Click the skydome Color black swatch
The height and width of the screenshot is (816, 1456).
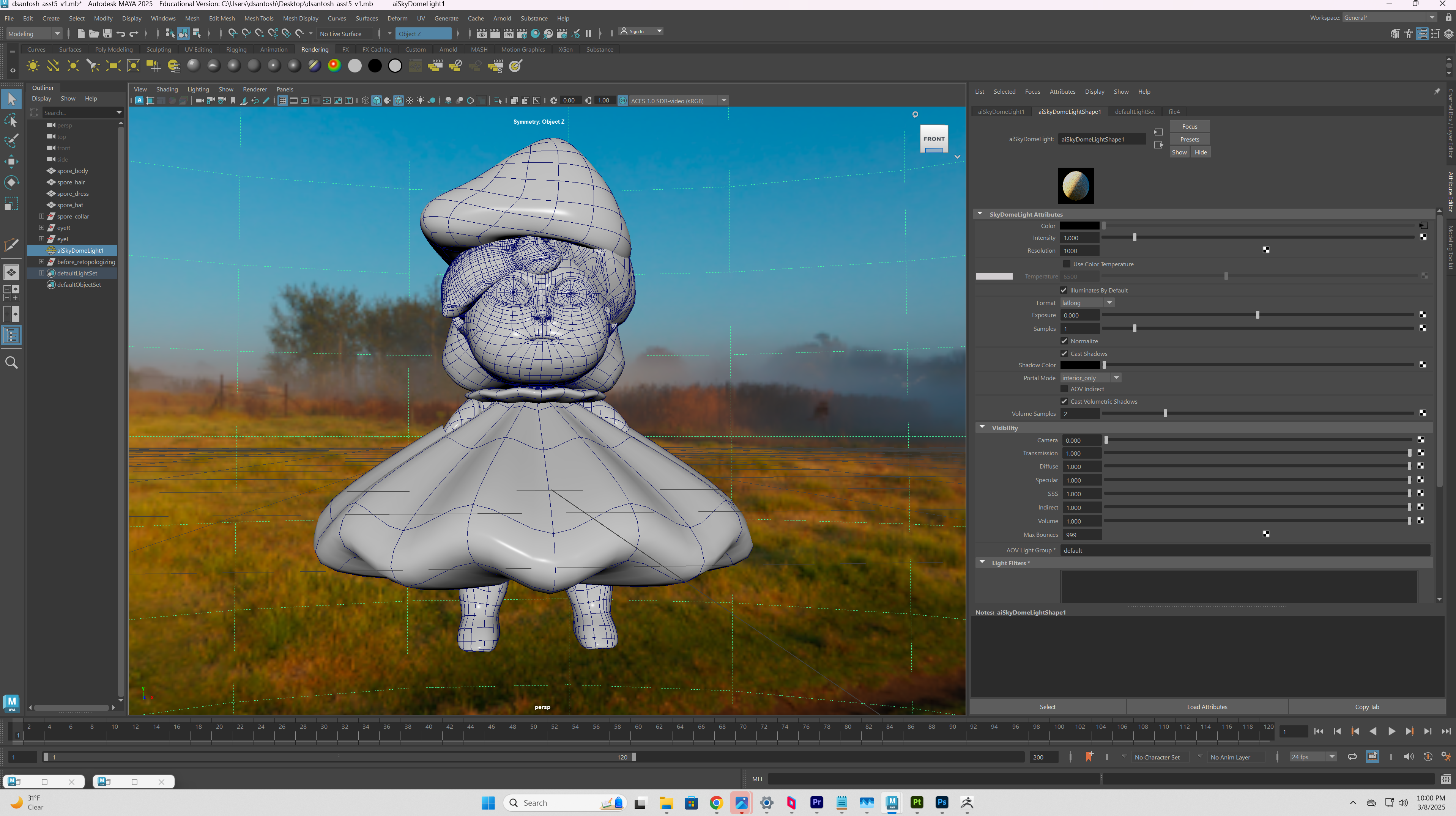1079,226
